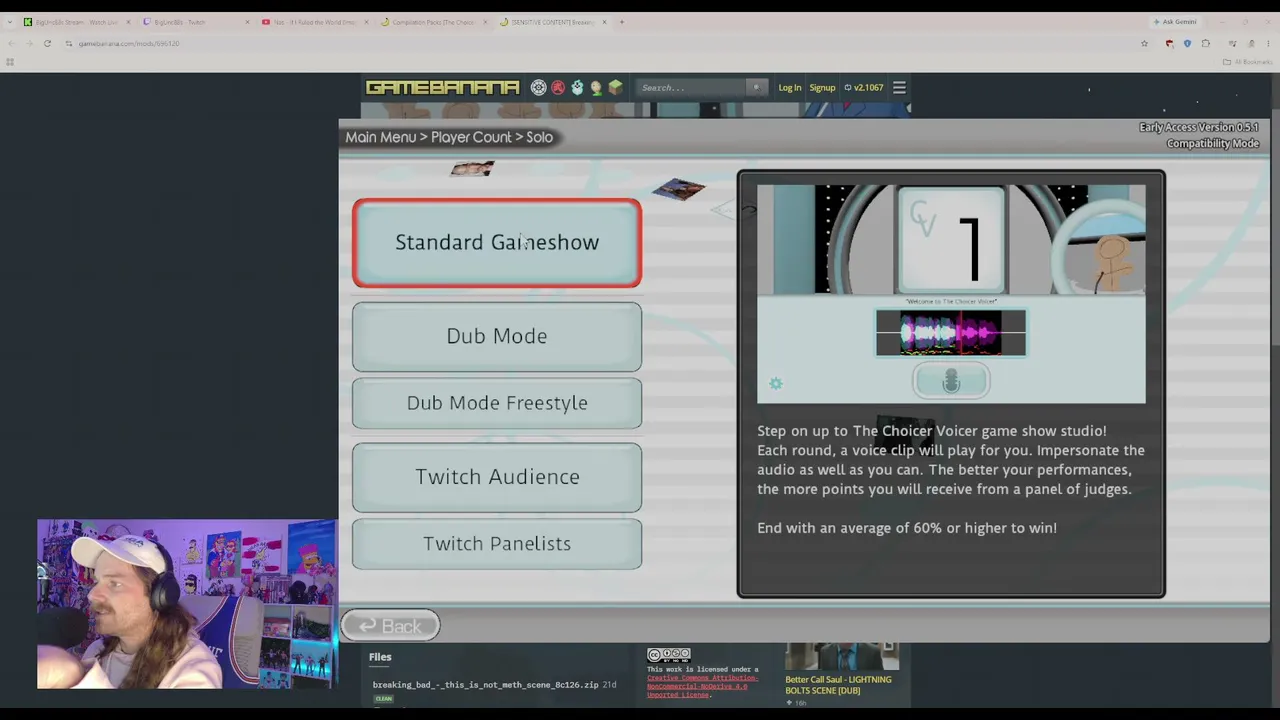The width and height of the screenshot is (1280, 720).
Task: Open the browser profile avatar
Action: tap(1250, 44)
